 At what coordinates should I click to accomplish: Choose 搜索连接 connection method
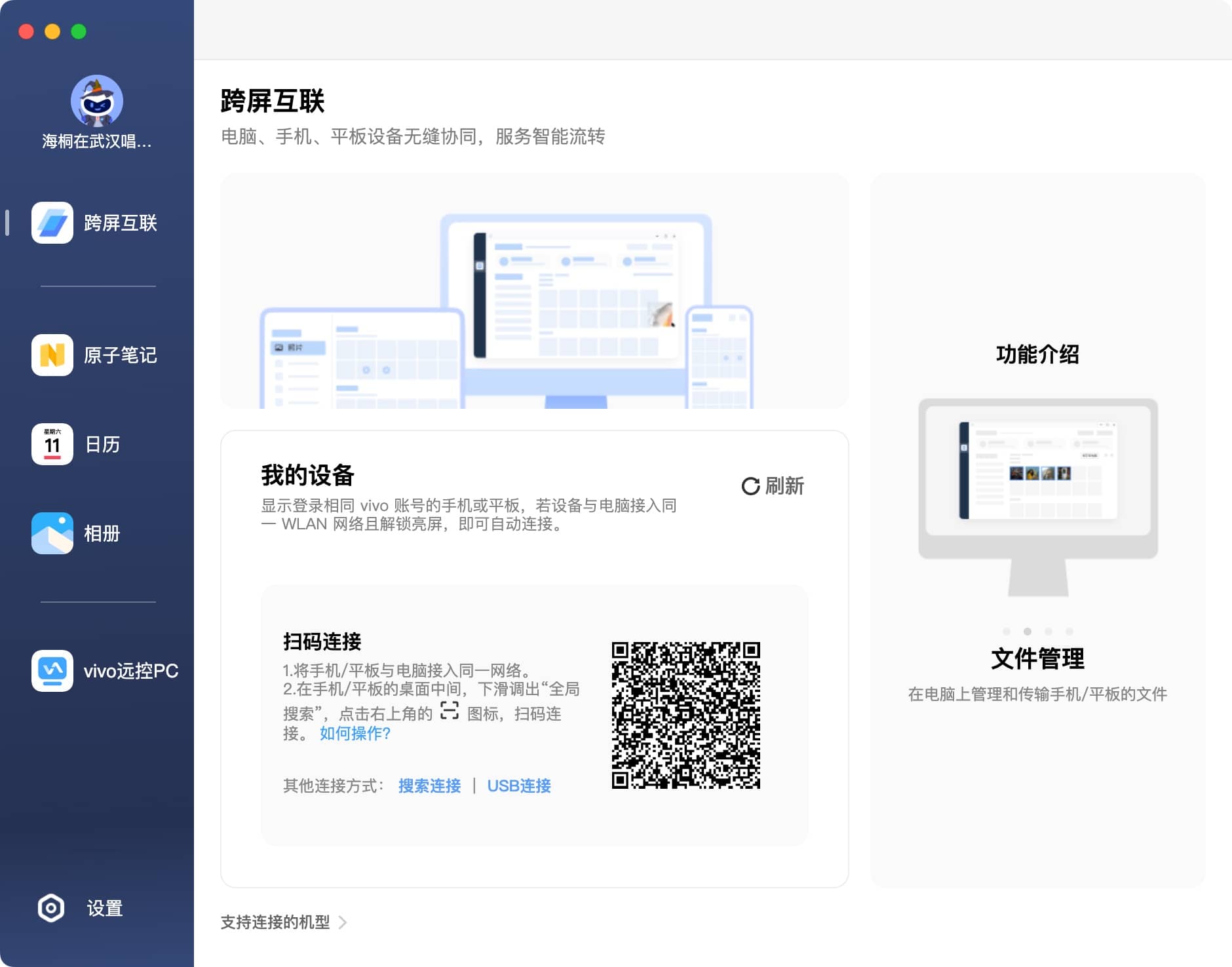coord(430,786)
